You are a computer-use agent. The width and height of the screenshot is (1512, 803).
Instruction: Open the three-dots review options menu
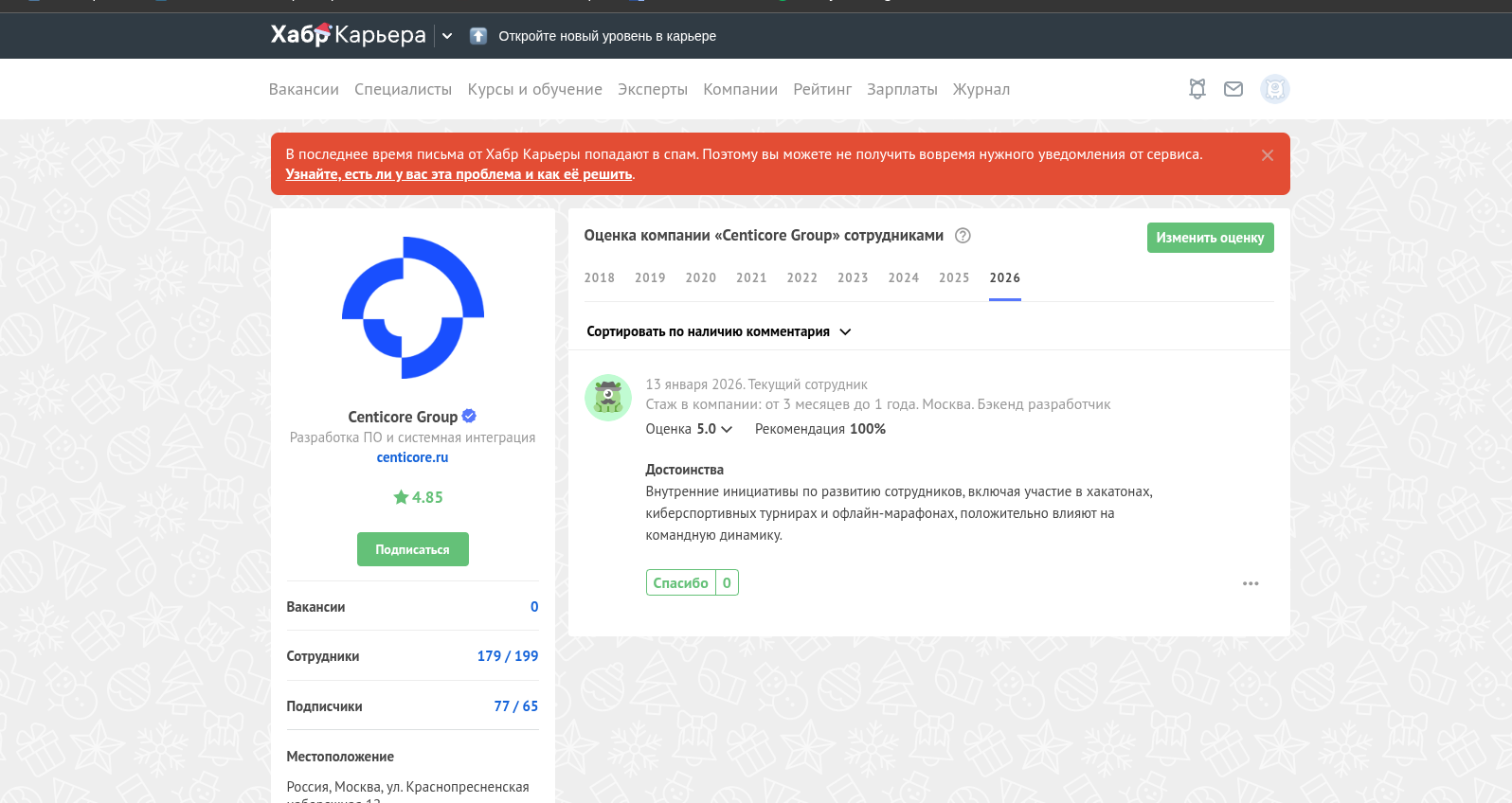pyautogui.click(x=1251, y=583)
